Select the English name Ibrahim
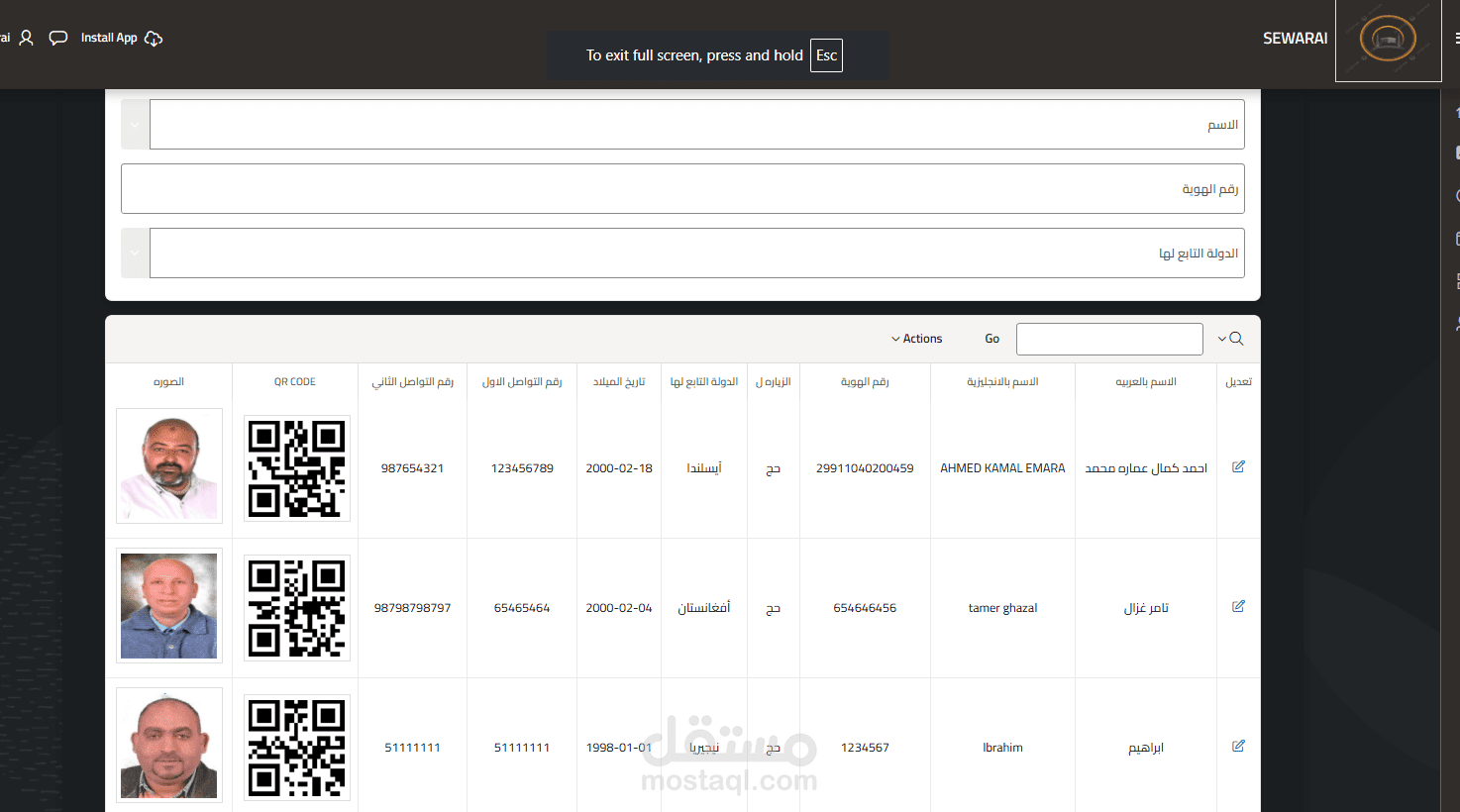Screen dimensions: 1460x812 click(x=1002, y=748)
